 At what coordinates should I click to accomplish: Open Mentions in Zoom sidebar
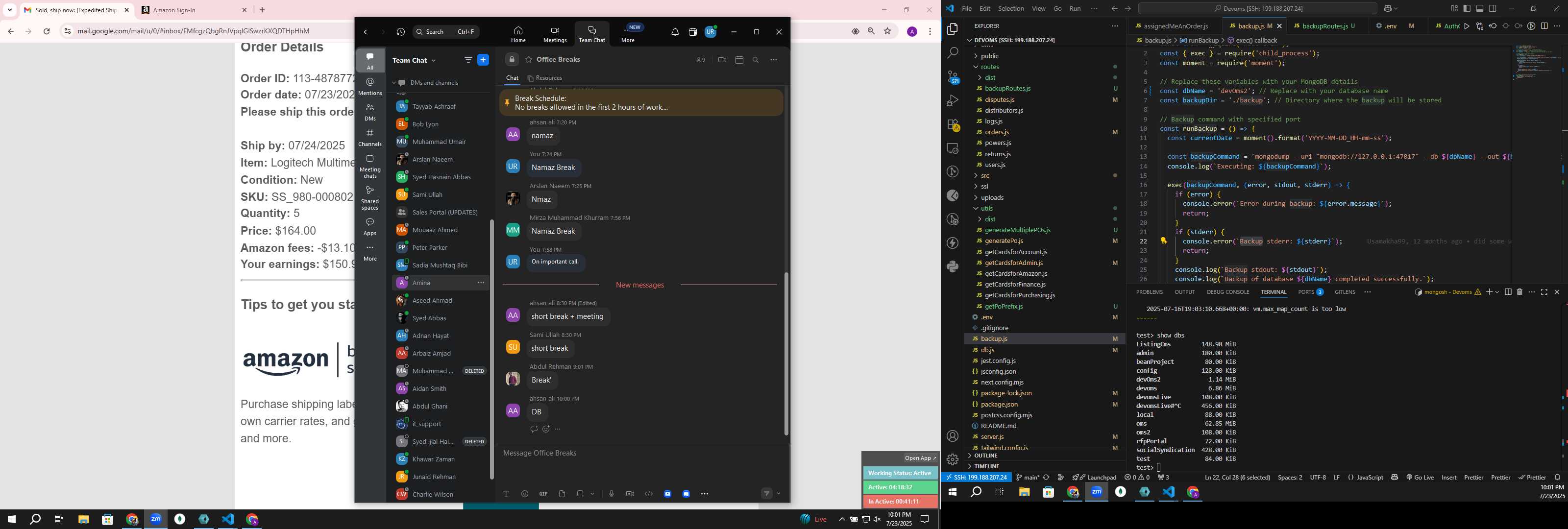click(x=370, y=86)
